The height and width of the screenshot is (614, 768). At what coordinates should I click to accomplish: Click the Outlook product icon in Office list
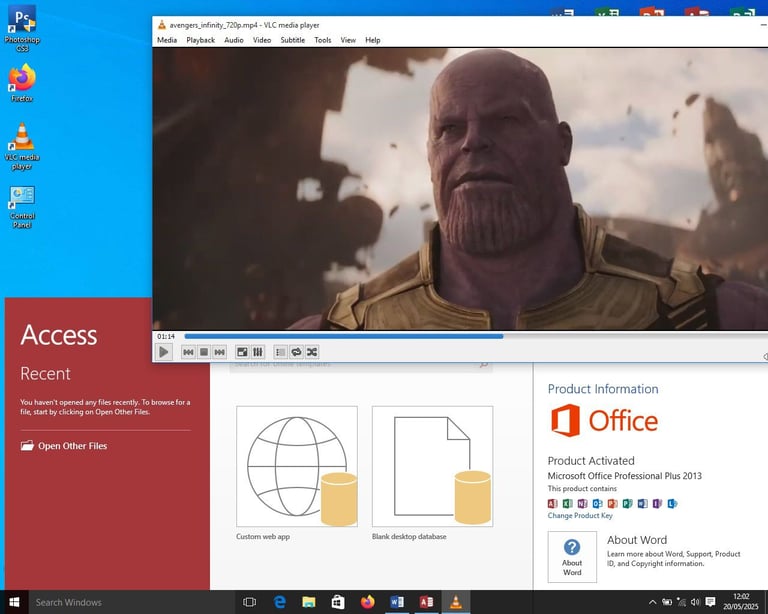coord(598,503)
